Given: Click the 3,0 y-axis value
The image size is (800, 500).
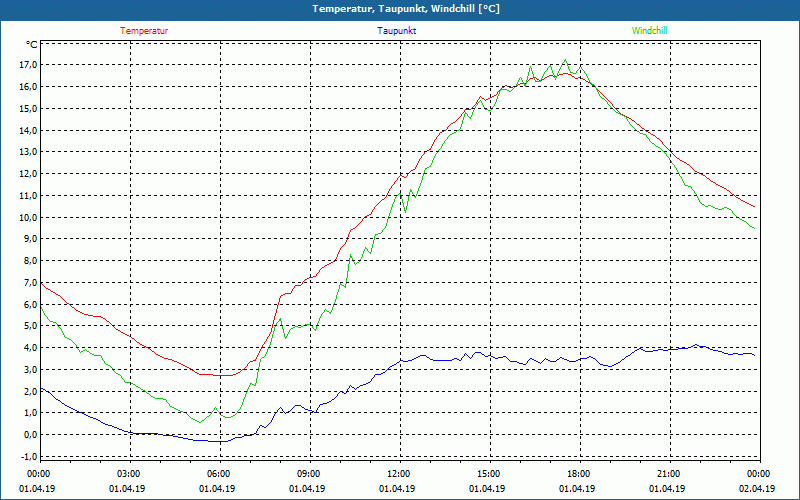Looking at the screenshot, I should point(30,370).
